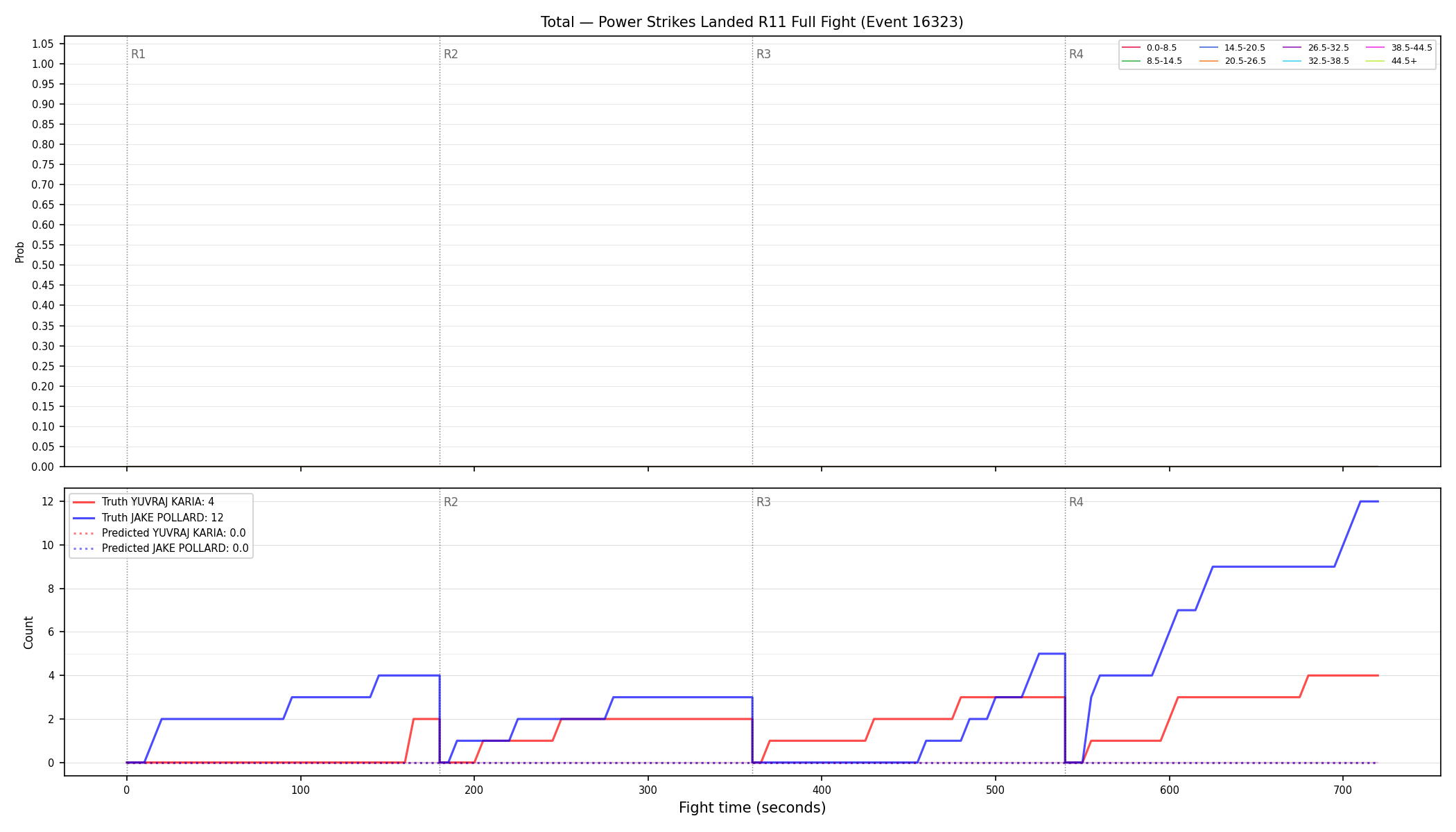Click the red line swatch beside 'Truth YUVRAJ KARIA'
Viewport: 1456px width, 832px height.
click(x=84, y=502)
